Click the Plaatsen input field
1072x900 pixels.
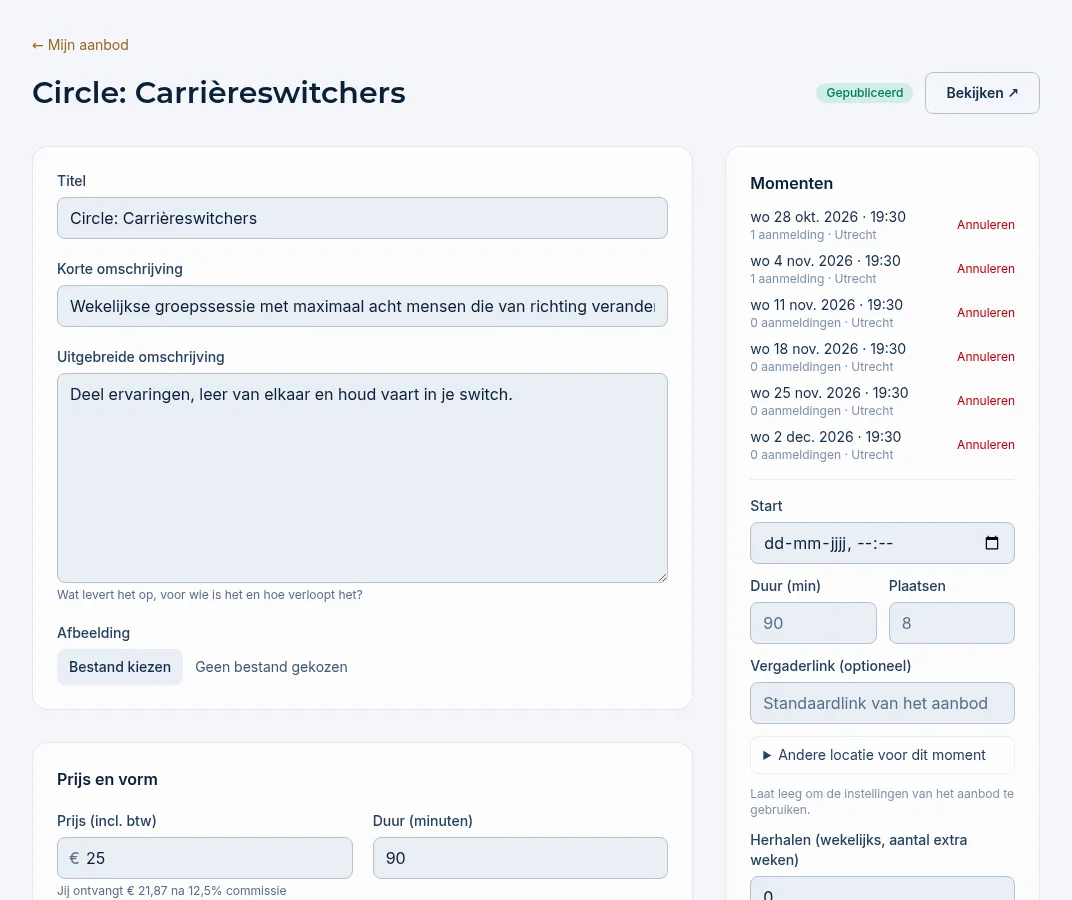[952, 623]
